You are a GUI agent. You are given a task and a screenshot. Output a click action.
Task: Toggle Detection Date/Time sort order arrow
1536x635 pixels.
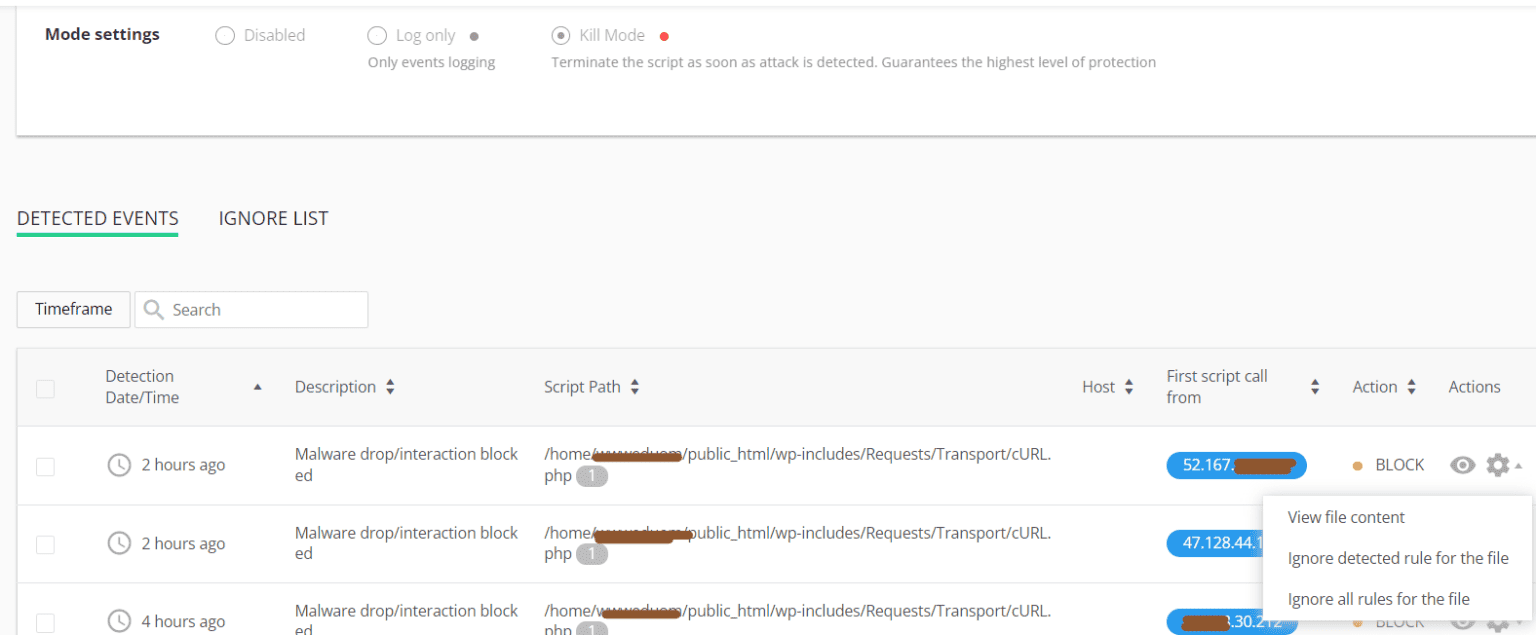(257, 385)
